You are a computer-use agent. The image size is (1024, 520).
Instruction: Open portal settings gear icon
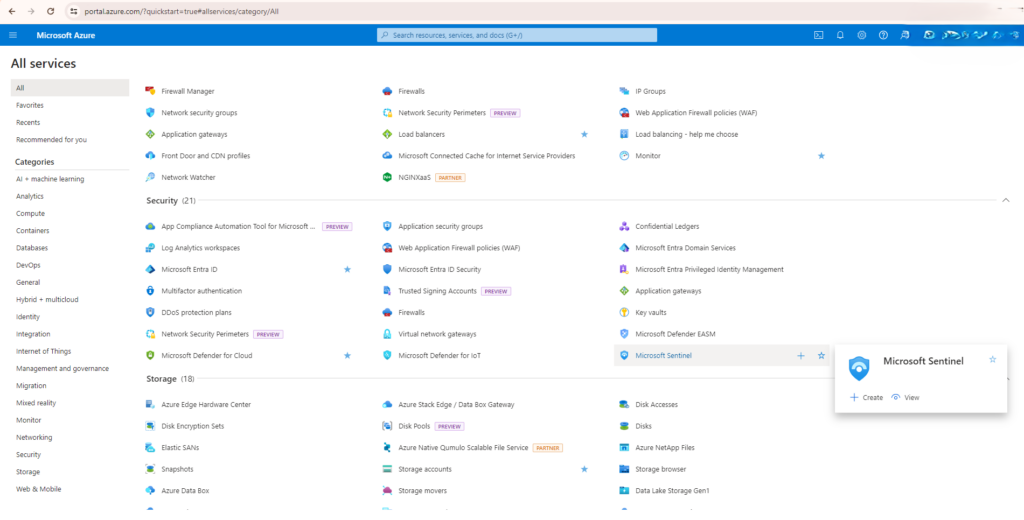pos(862,35)
